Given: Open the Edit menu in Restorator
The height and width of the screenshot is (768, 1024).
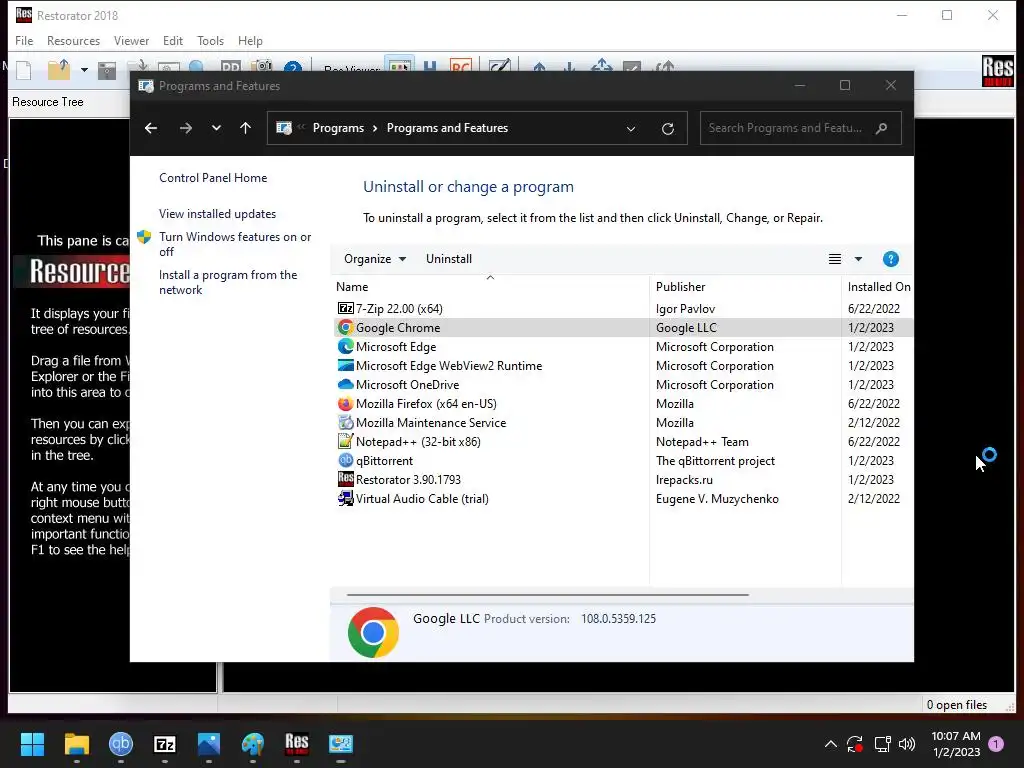Looking at the screenshot, I should (172, 40).
